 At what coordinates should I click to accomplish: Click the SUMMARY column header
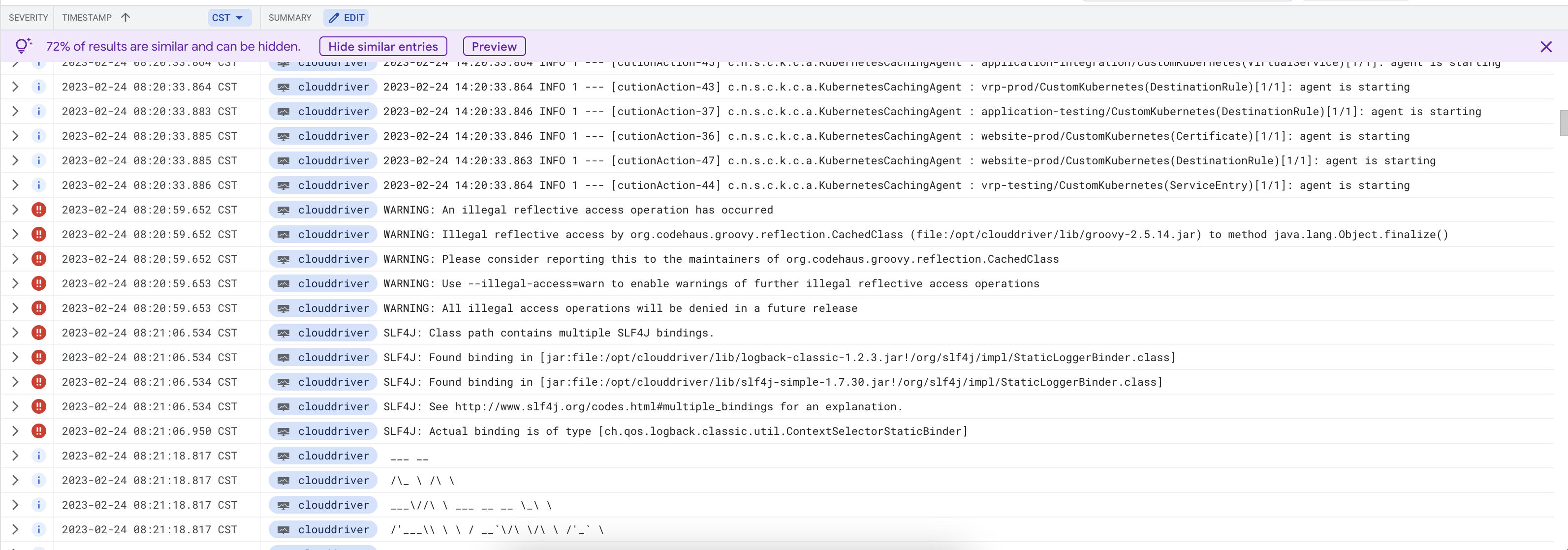(290, 17)
